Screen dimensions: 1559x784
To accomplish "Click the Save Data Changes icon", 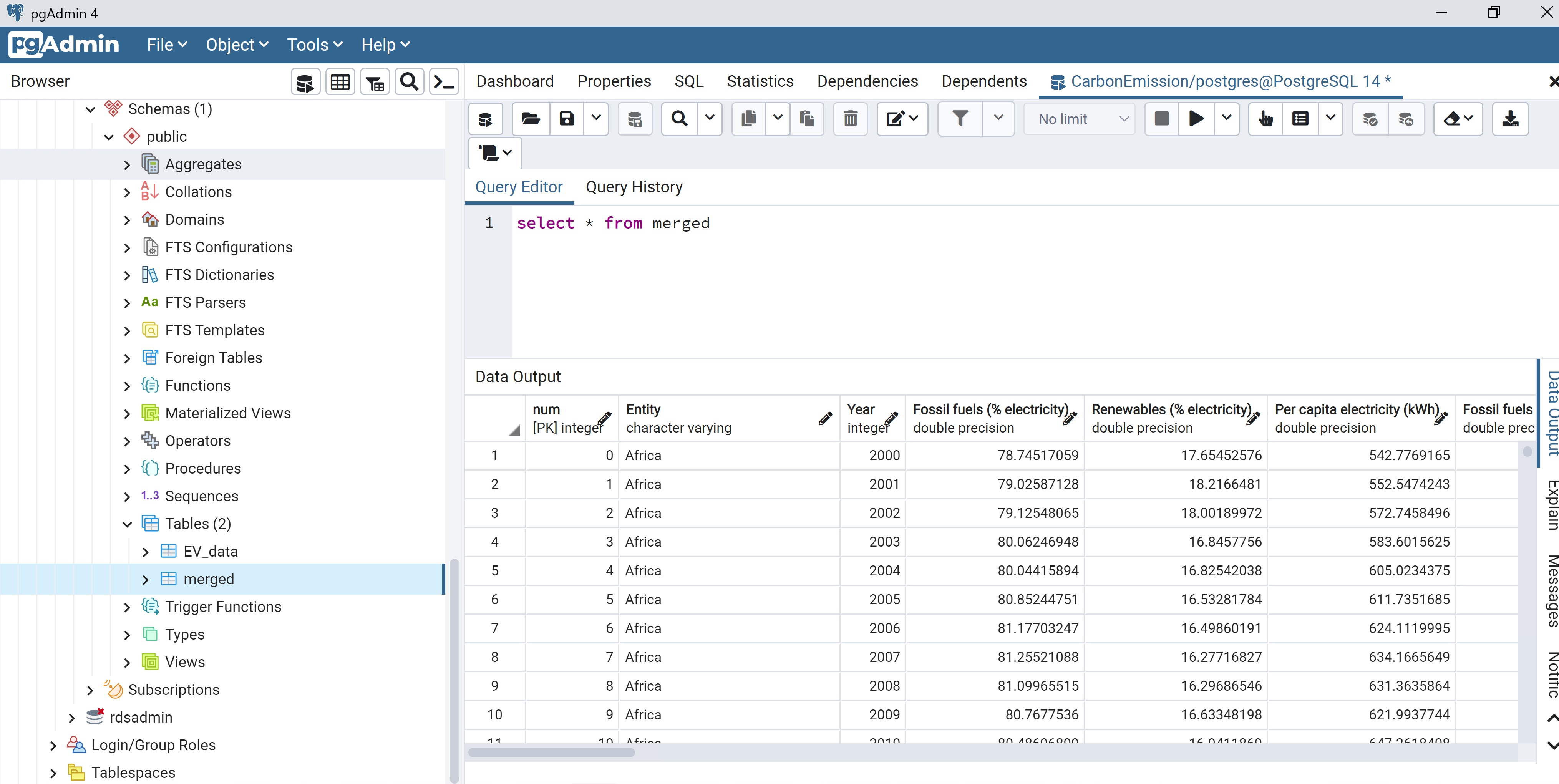I will click(634, 119).
